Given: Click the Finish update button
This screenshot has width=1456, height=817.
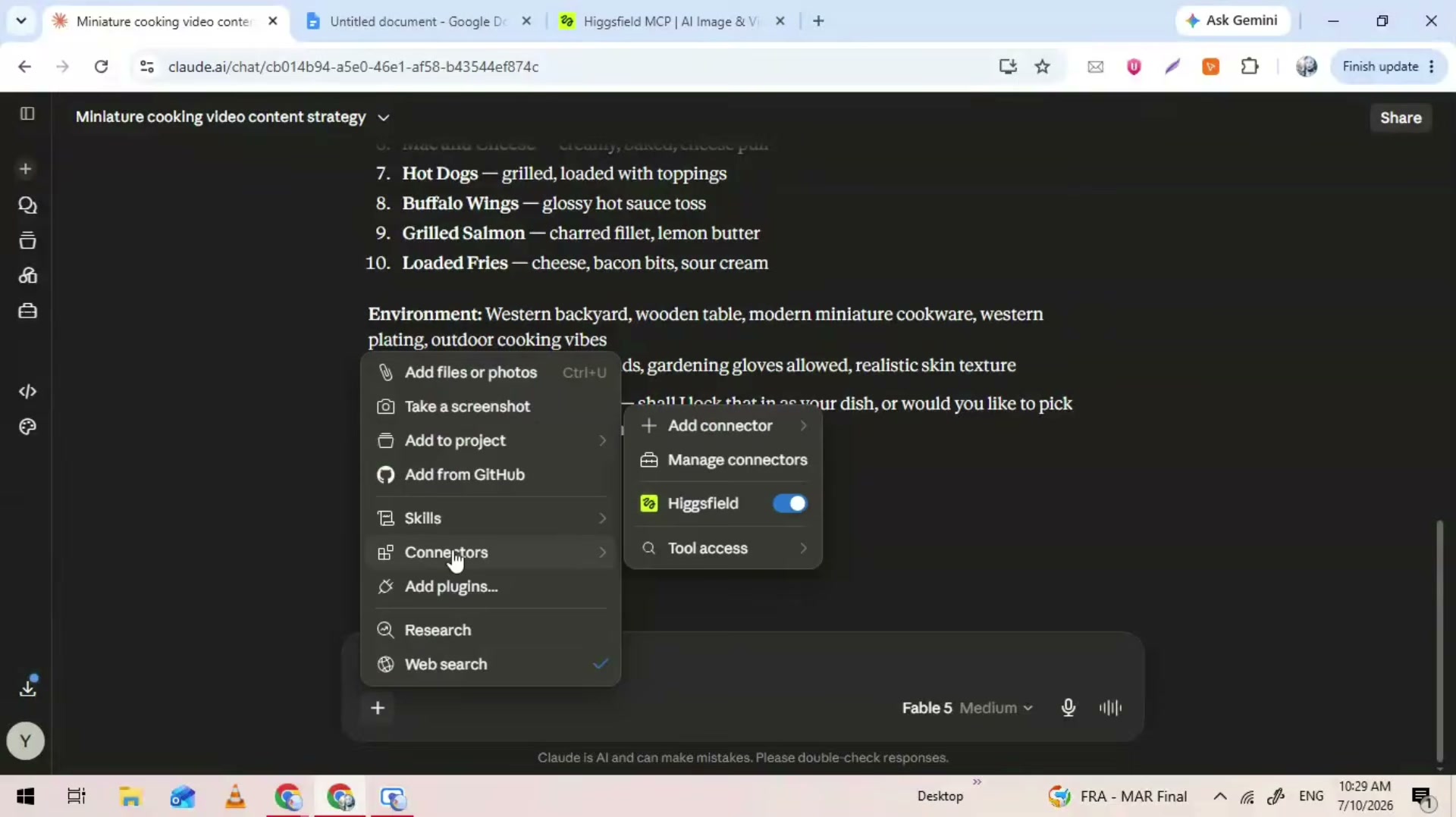Looking at the screenshot, I should coord(1389,67).
